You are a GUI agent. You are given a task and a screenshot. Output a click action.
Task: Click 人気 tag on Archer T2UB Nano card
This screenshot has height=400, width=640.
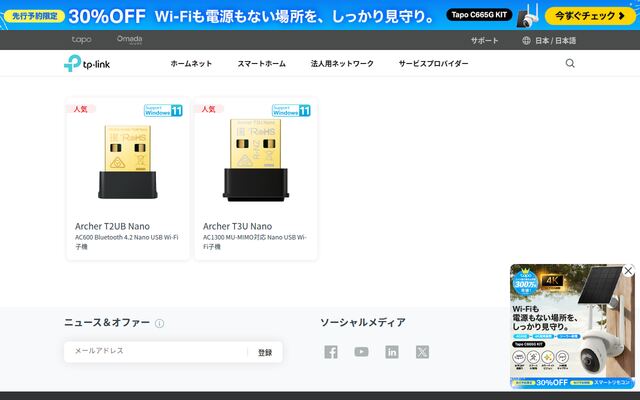[80, 109]
